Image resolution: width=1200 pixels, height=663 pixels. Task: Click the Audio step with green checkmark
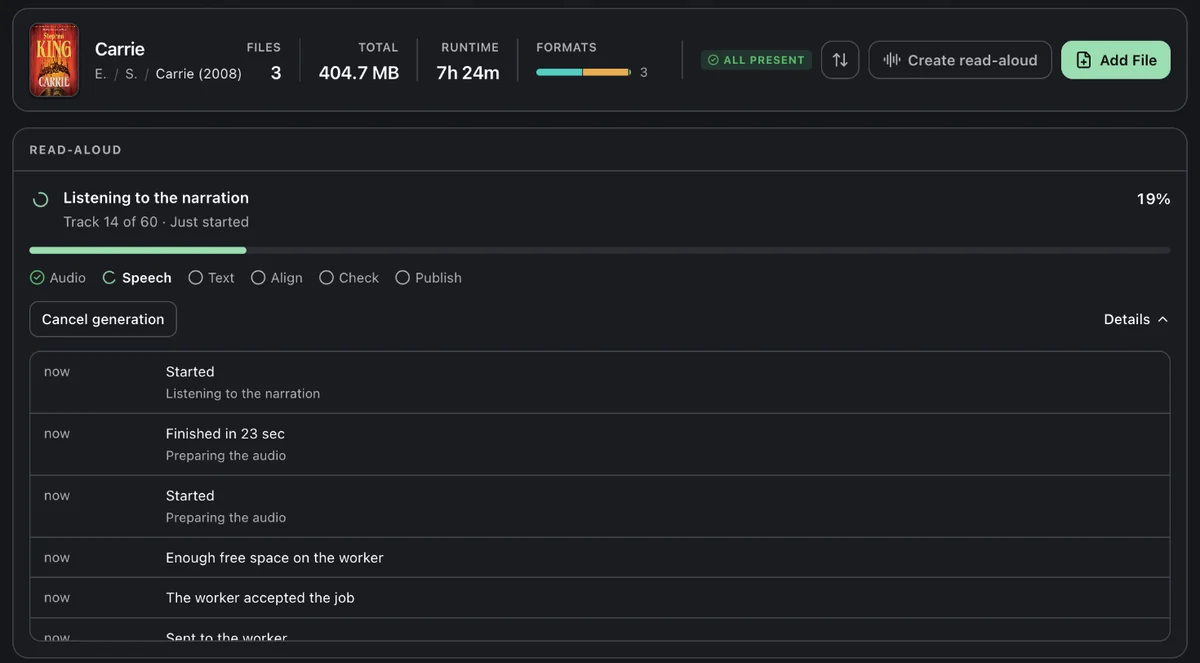click(x=58, y=278)
